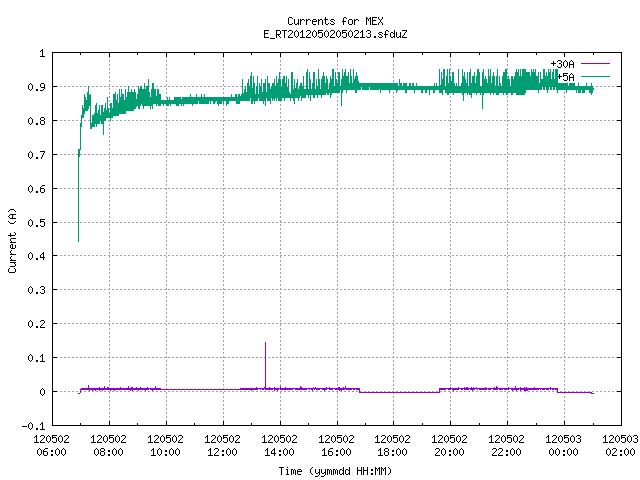Click the y-axis tick label '0.2'

click(36, 324)
